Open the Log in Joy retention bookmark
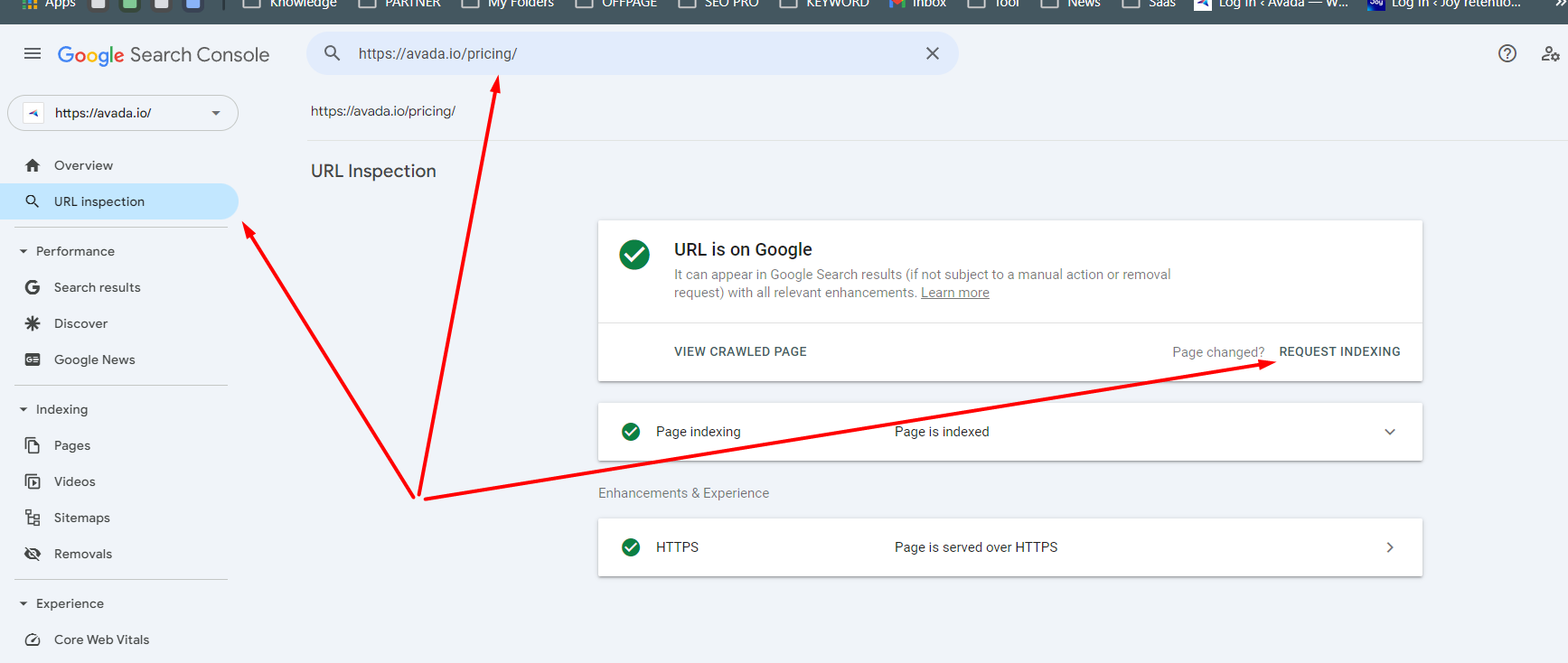1568x663 pixels. 1444,4
